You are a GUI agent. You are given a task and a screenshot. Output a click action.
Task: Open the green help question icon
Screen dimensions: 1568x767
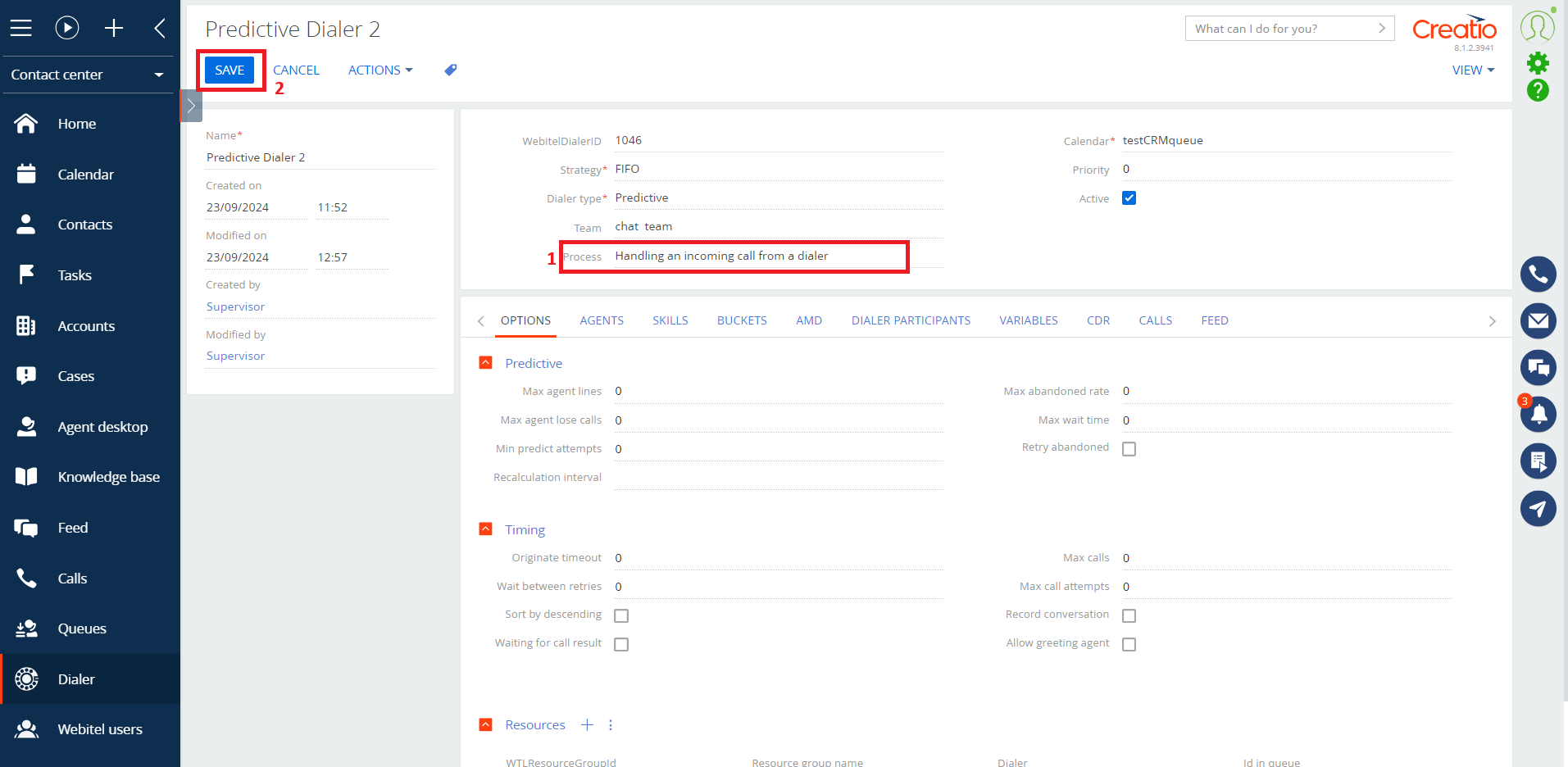1538,90
